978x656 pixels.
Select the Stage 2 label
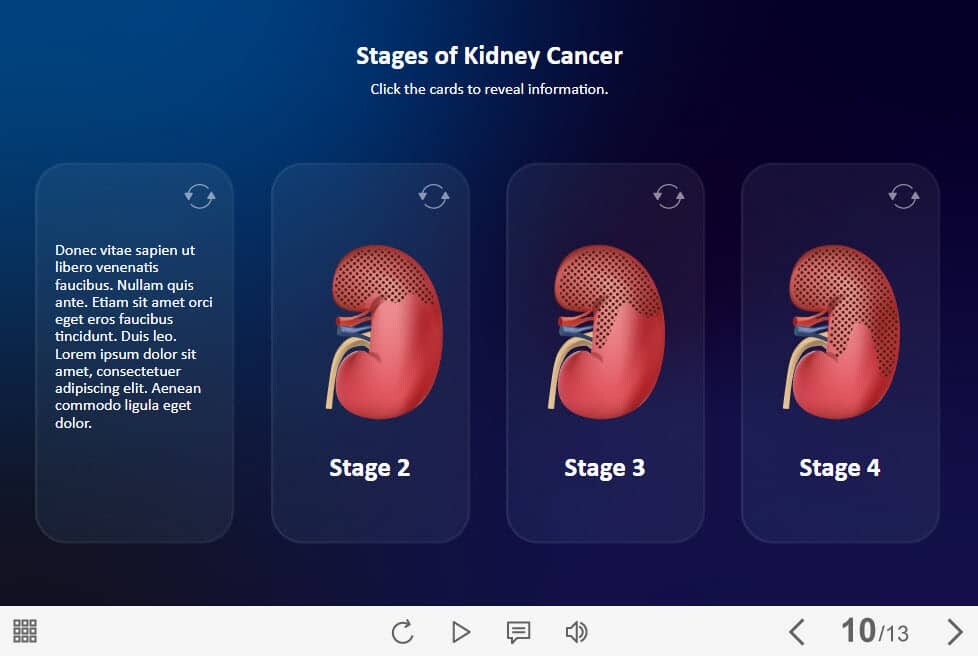point(370,468)
